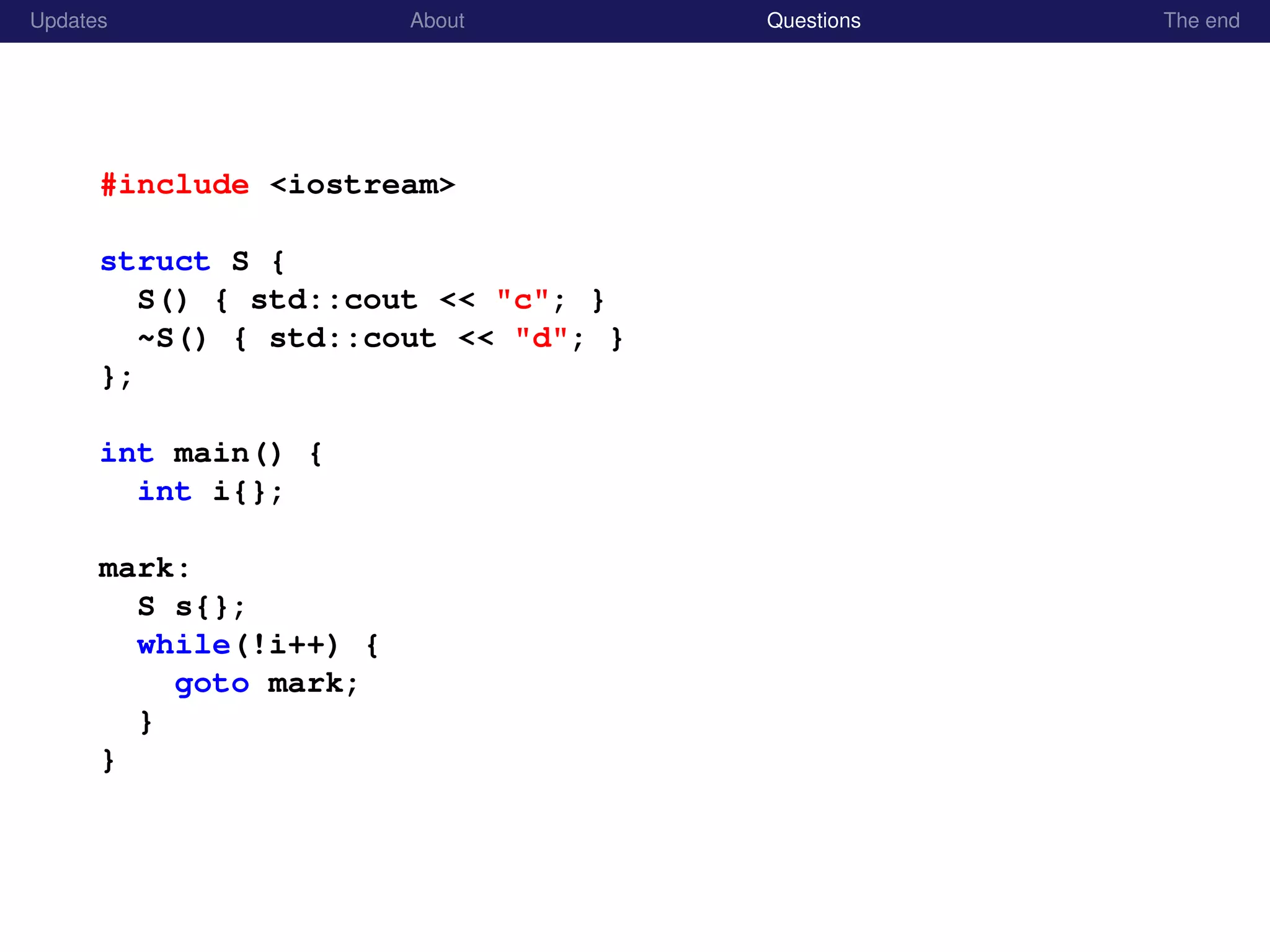The height and width of the screenshot is (952, 1270).
Task: Click the <iostream> header name
Action: [x=362, y=185]
